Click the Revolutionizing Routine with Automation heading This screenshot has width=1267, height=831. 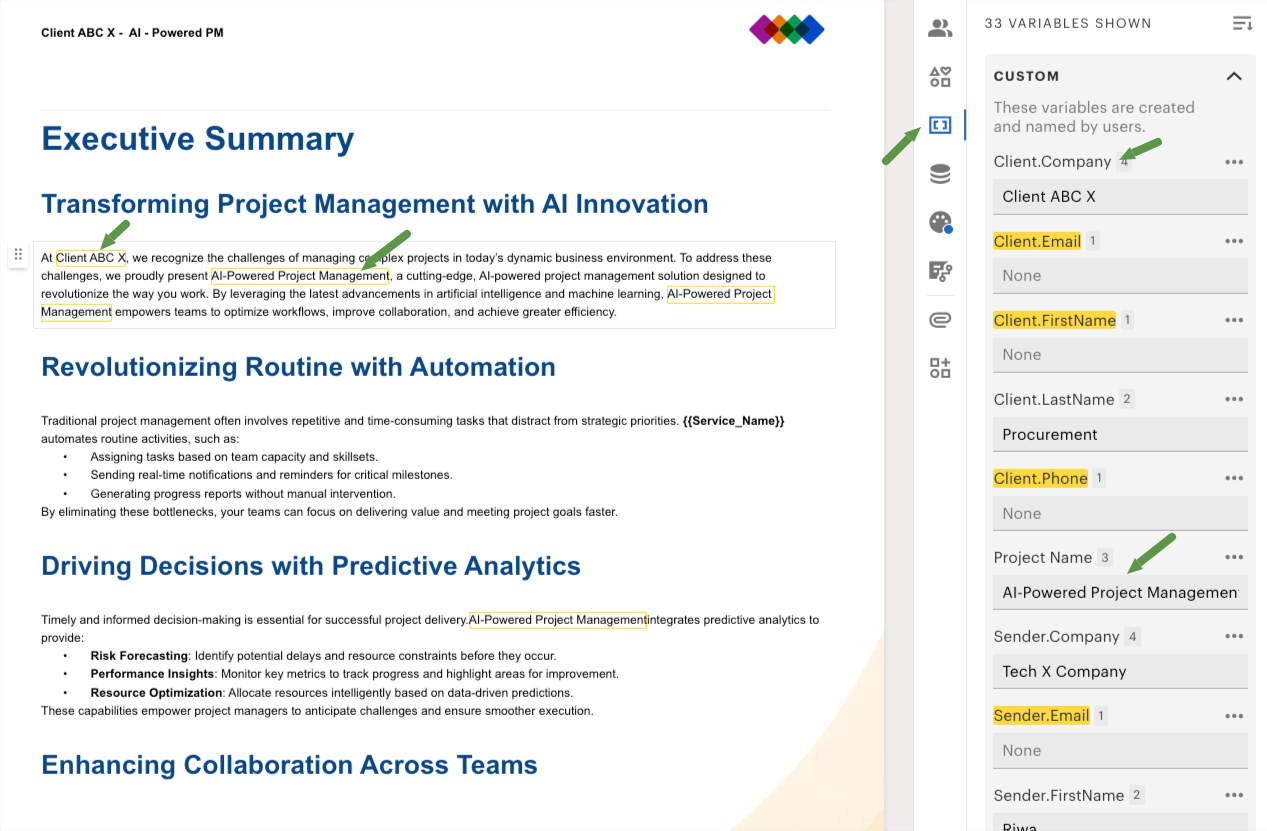point(298,367)
